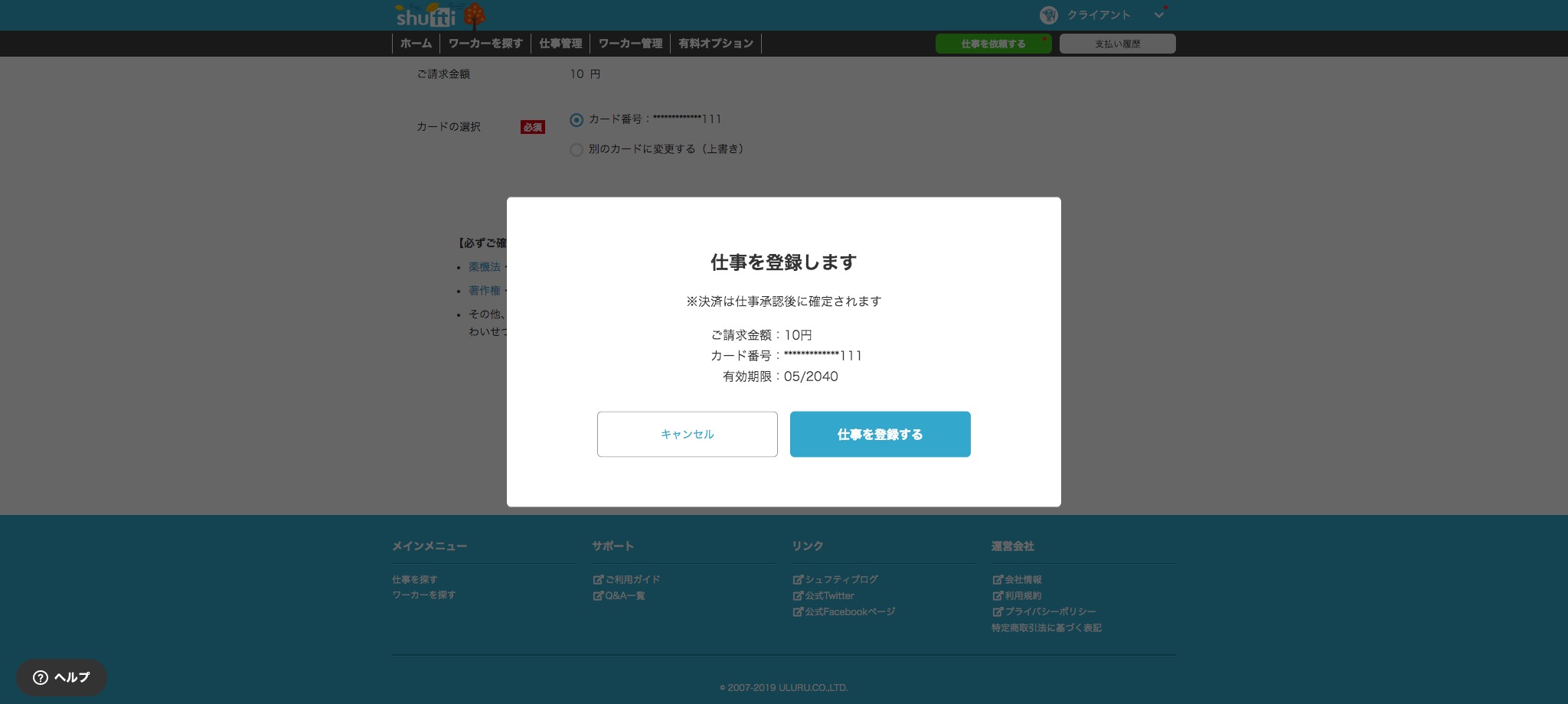
Task: Open 利用規約 footer link
Action: click(1023, 595)
